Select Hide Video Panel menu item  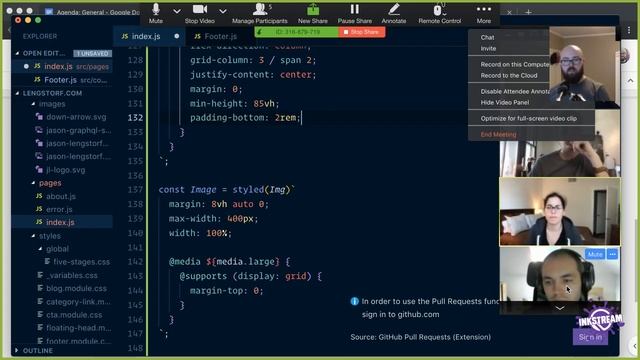504,102
